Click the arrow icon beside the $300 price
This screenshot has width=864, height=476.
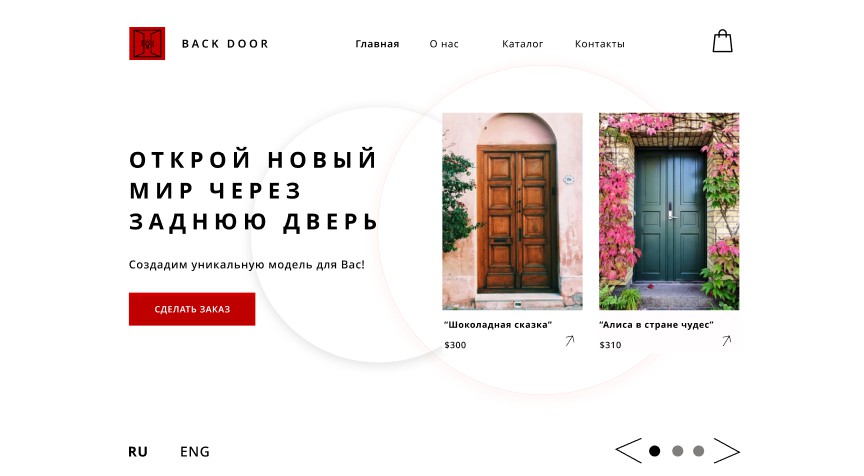570,340
